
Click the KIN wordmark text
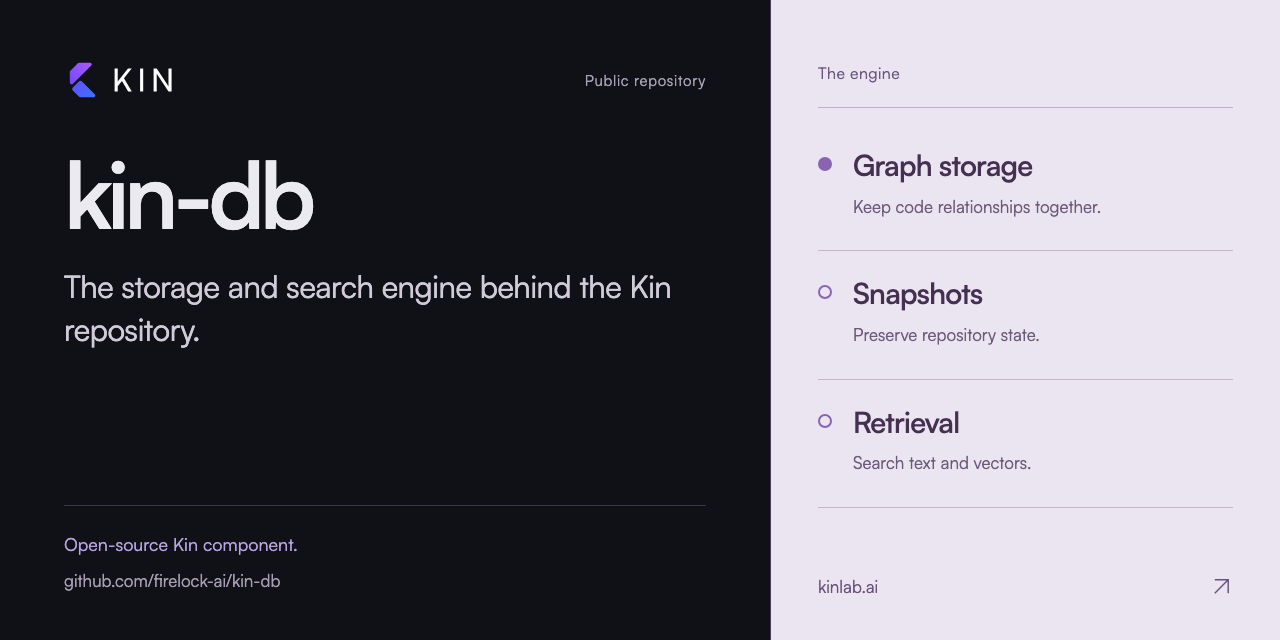click(x=143, y=81)
